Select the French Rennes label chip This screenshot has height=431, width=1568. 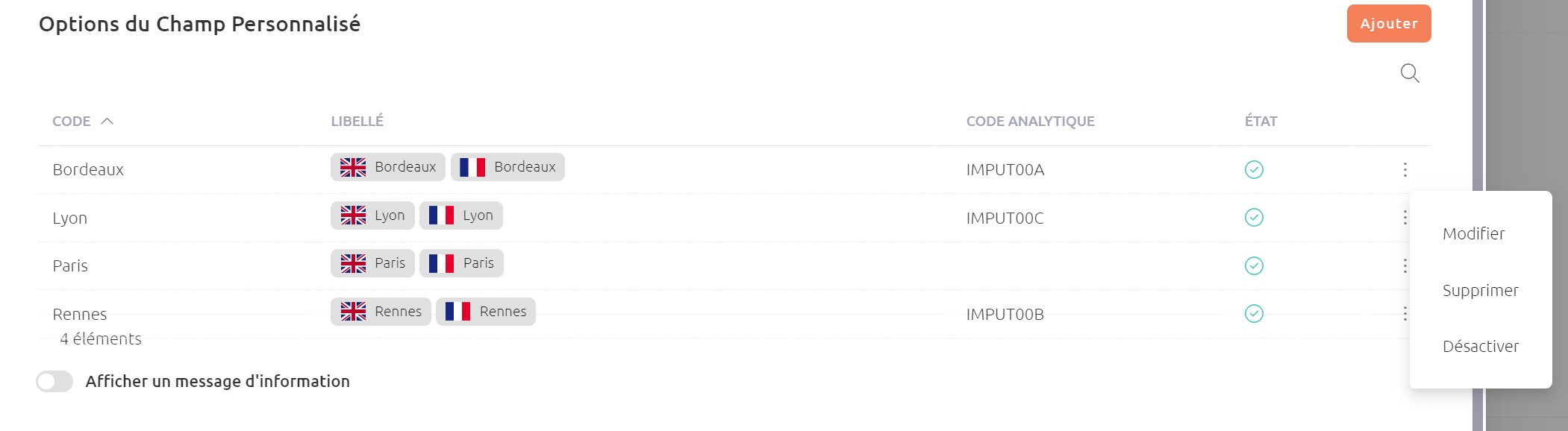coord(486,312)
